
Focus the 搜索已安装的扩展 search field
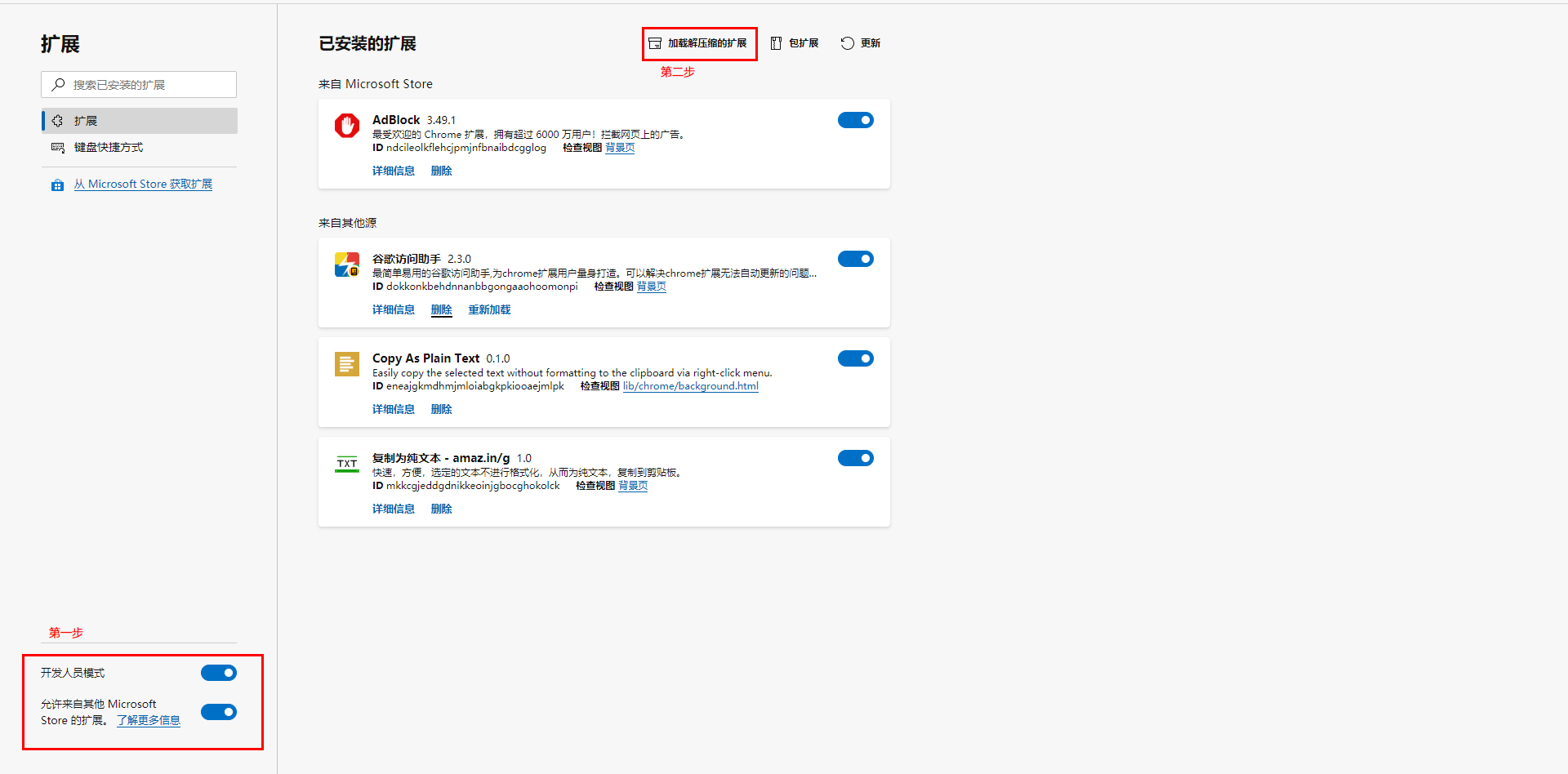pyautogui.click(x=139, y=84)
